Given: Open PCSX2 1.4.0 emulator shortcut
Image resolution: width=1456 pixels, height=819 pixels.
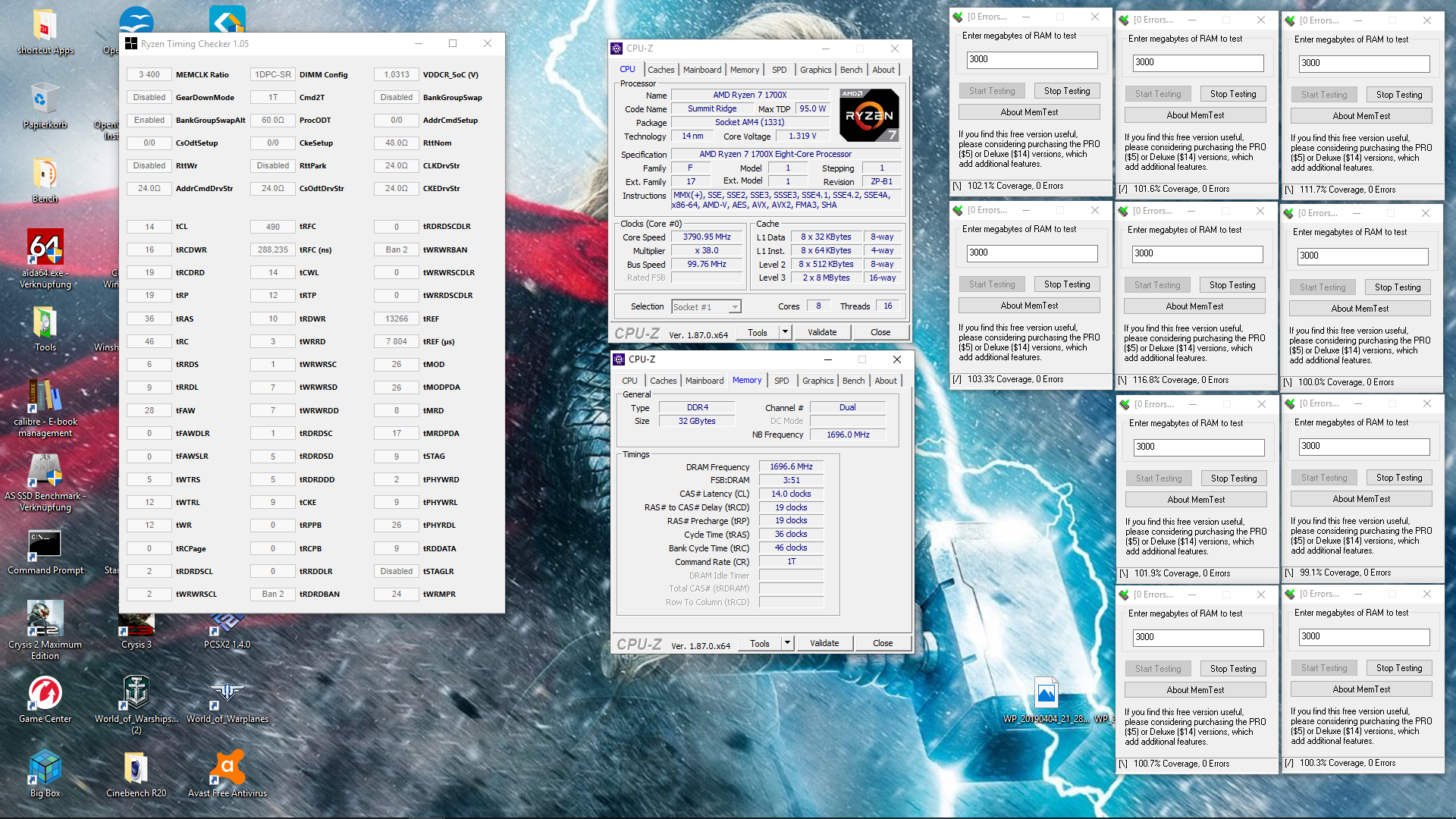Looking at the screenshot, I should click(x=227, y=625).
